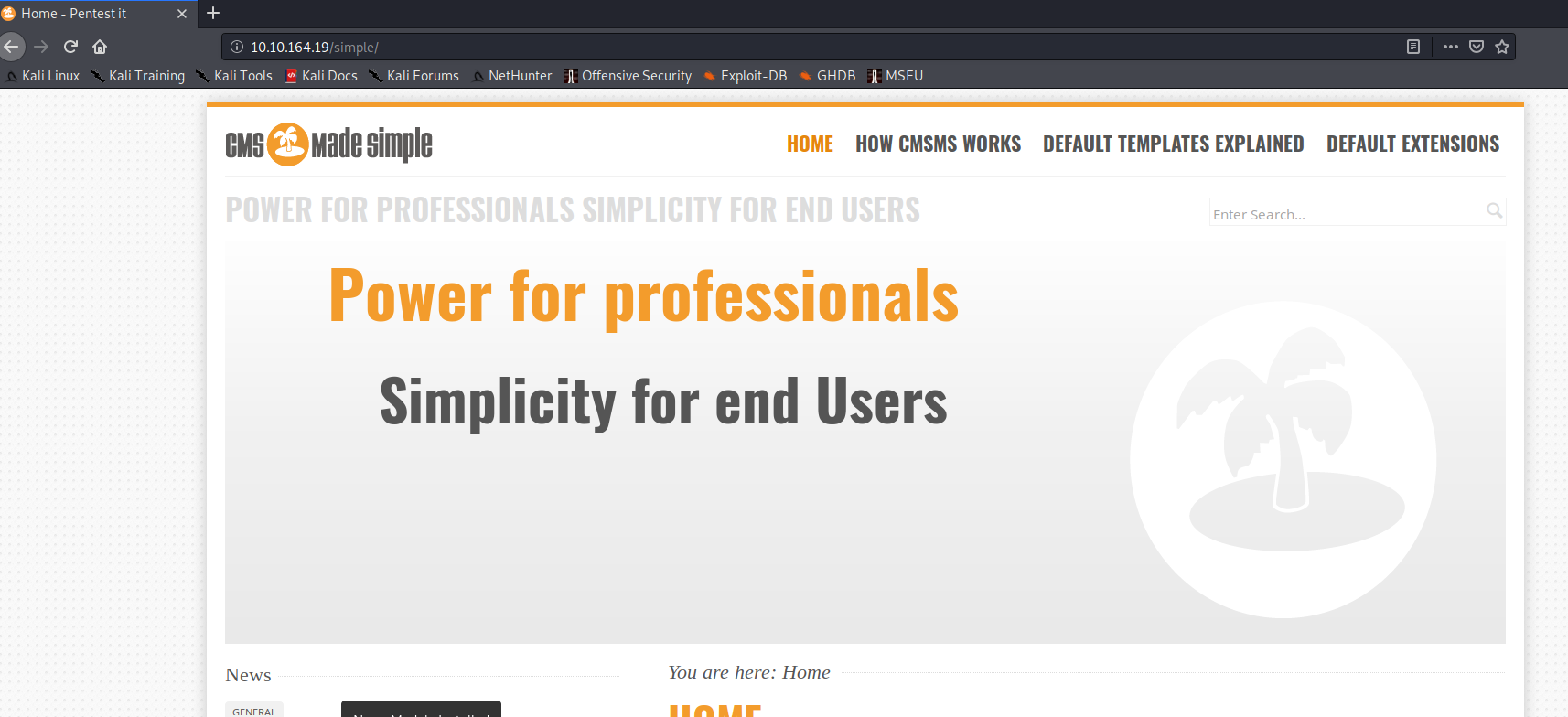Go back with the browser back arrow
This screenshot has width=1568, height=717.
(x=10, y=47)
